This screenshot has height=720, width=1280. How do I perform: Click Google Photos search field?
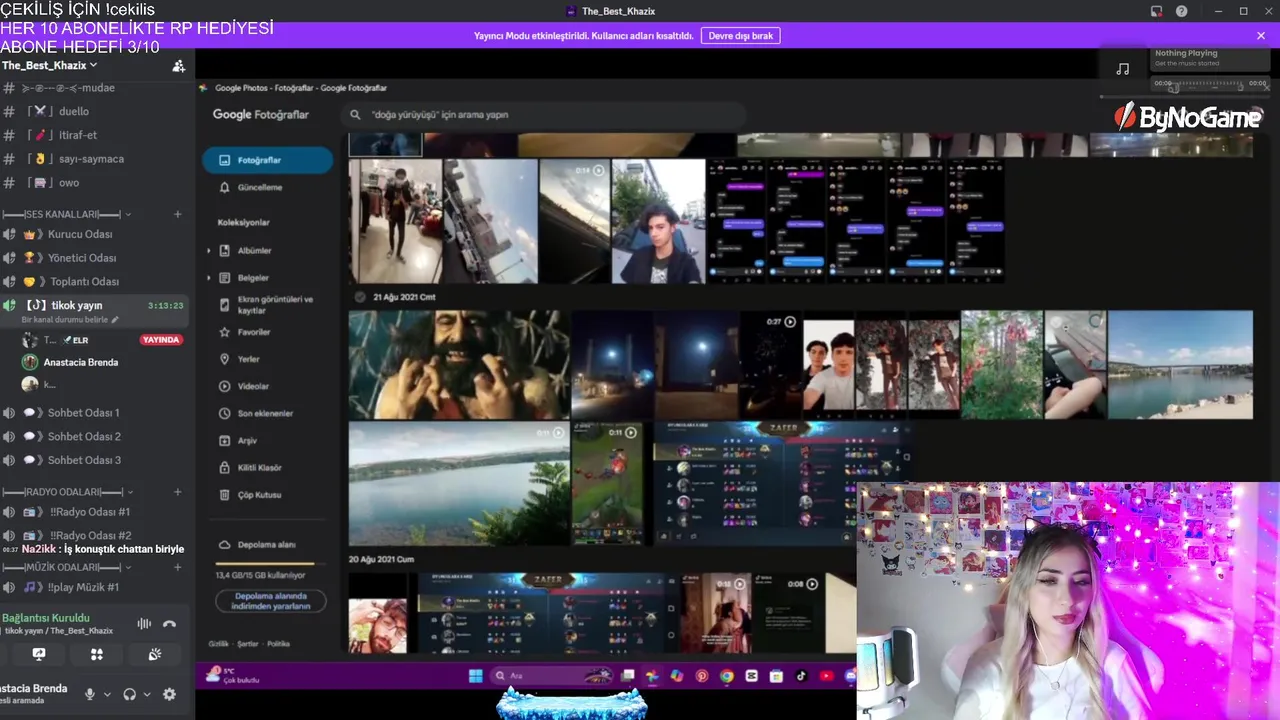pyautogui.click(x=545, y=115)
